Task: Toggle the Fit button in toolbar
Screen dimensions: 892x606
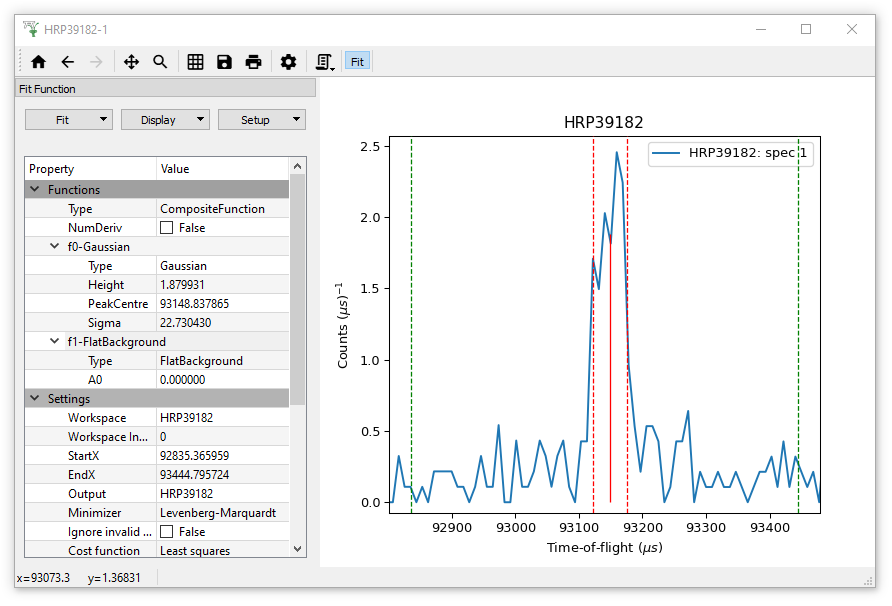Action: (357, 62)
